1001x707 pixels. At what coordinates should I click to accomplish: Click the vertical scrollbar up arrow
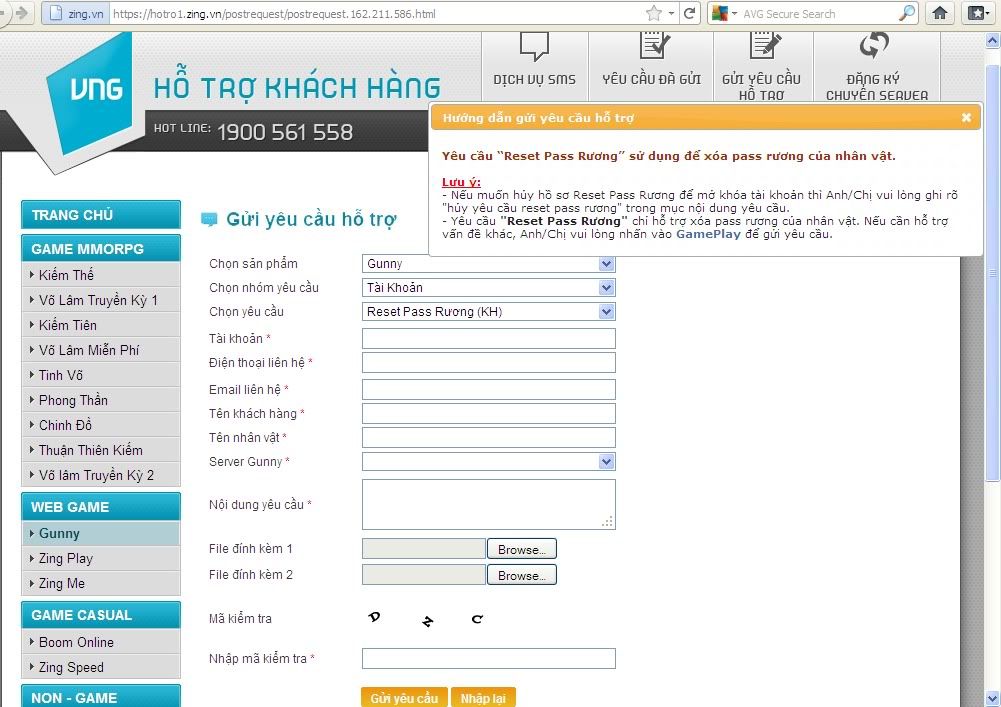coord(992,41)
